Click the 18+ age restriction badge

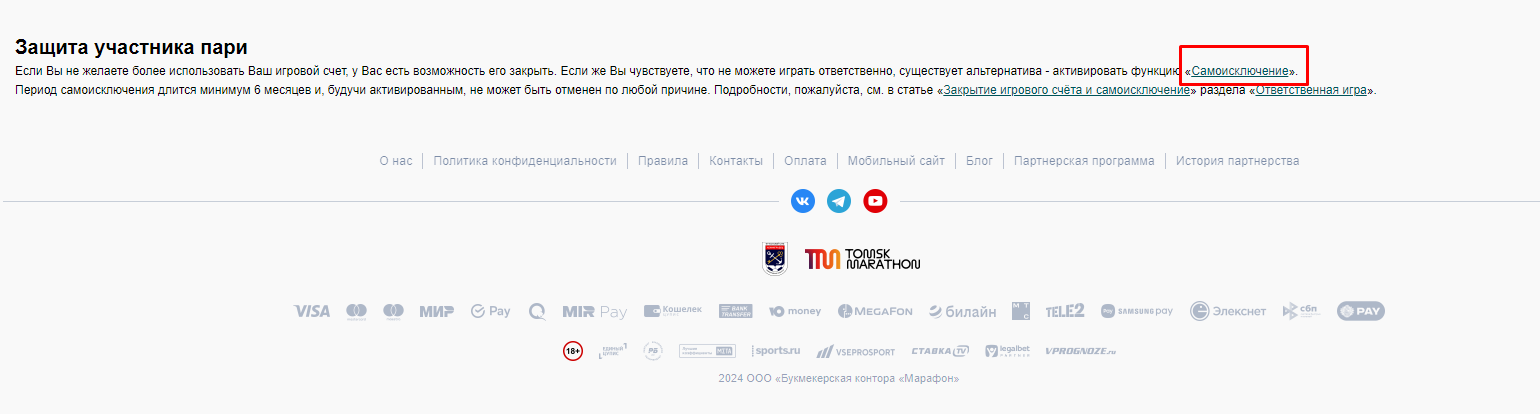click(573, 351)
